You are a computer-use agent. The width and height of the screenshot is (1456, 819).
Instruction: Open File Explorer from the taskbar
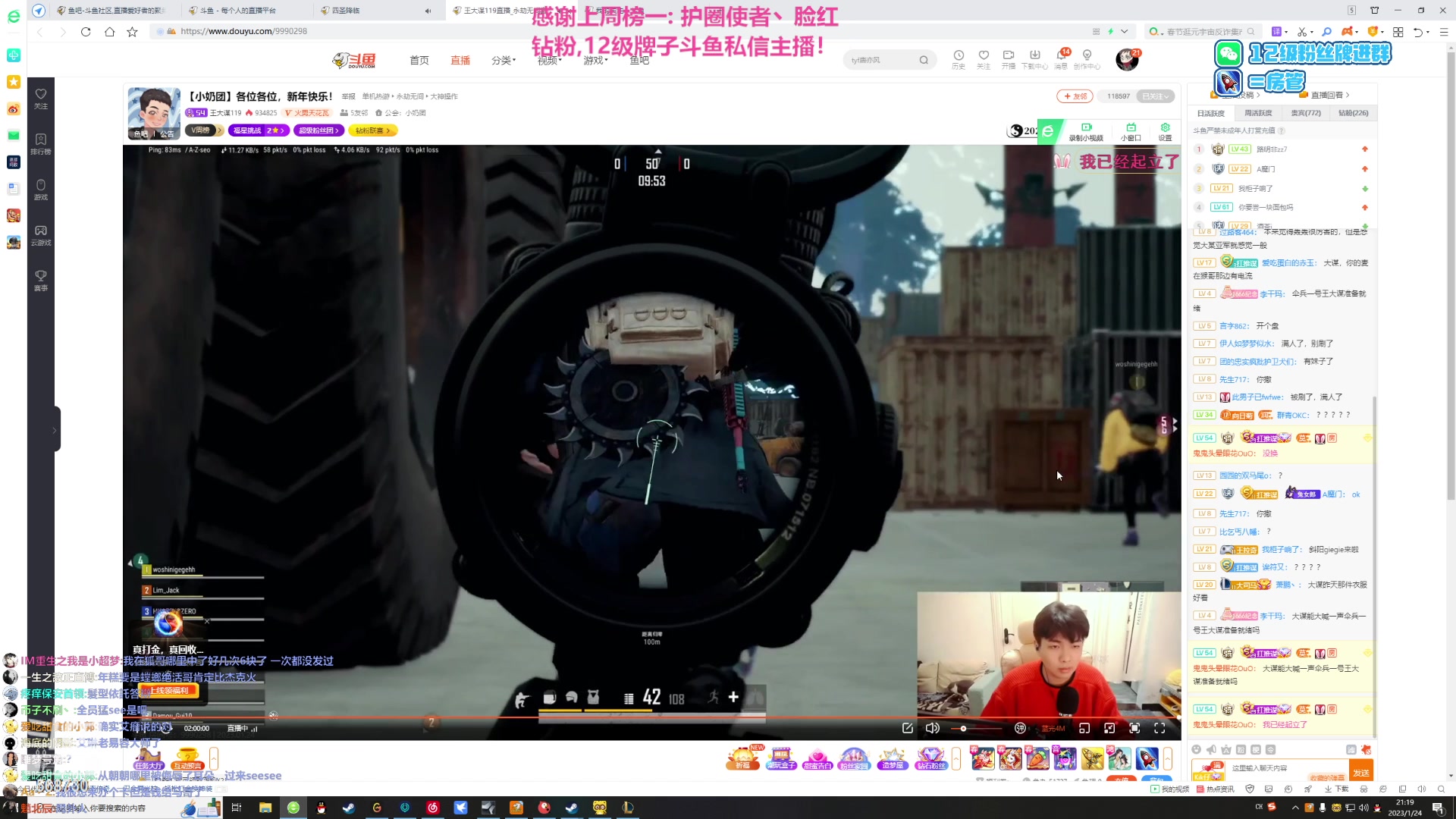pyautogui.click(x=265, y=808)
